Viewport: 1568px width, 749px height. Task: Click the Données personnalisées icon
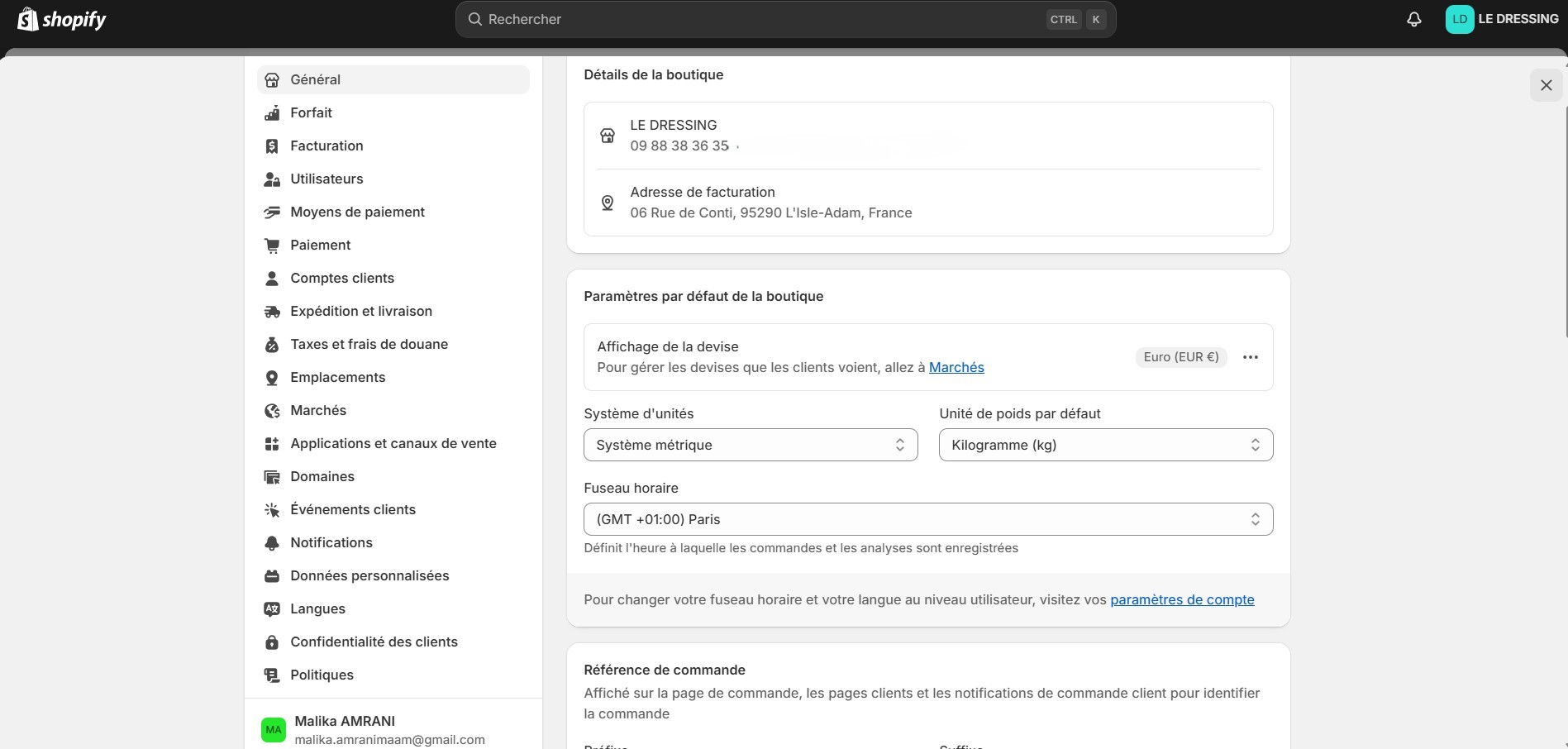click(272, 576)
